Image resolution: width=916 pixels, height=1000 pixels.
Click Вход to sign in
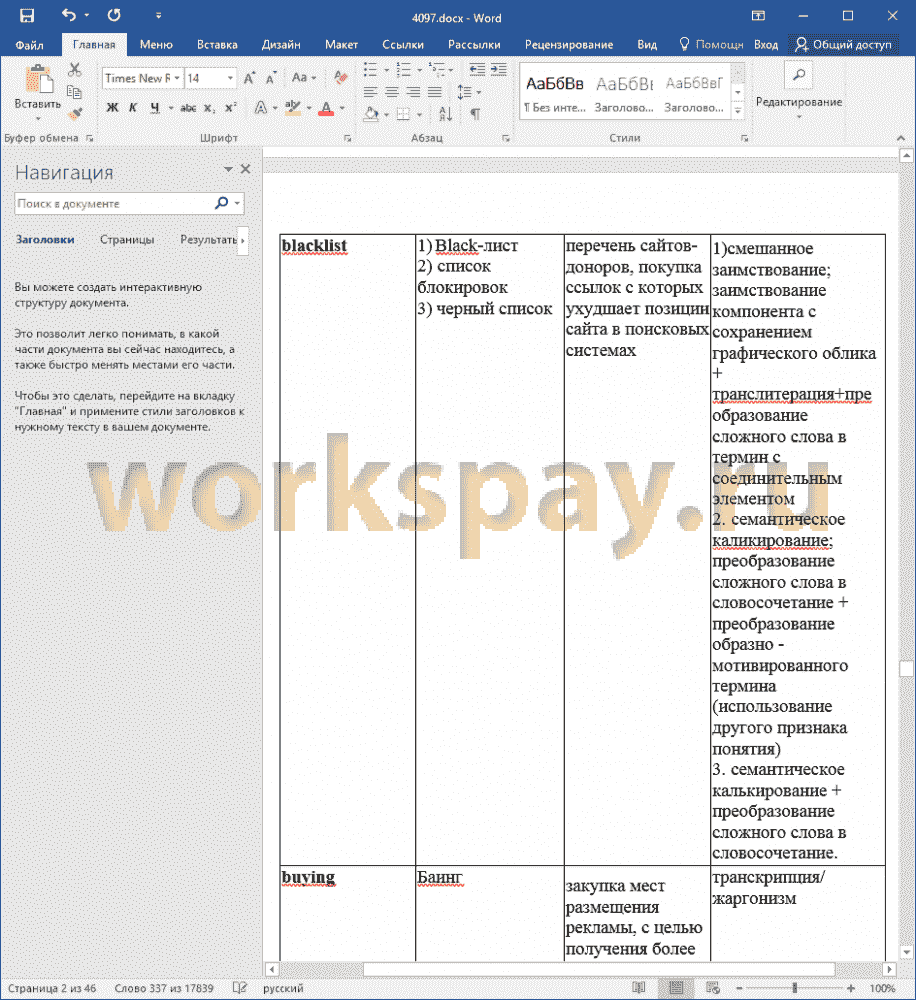click(x=765, y=45)
